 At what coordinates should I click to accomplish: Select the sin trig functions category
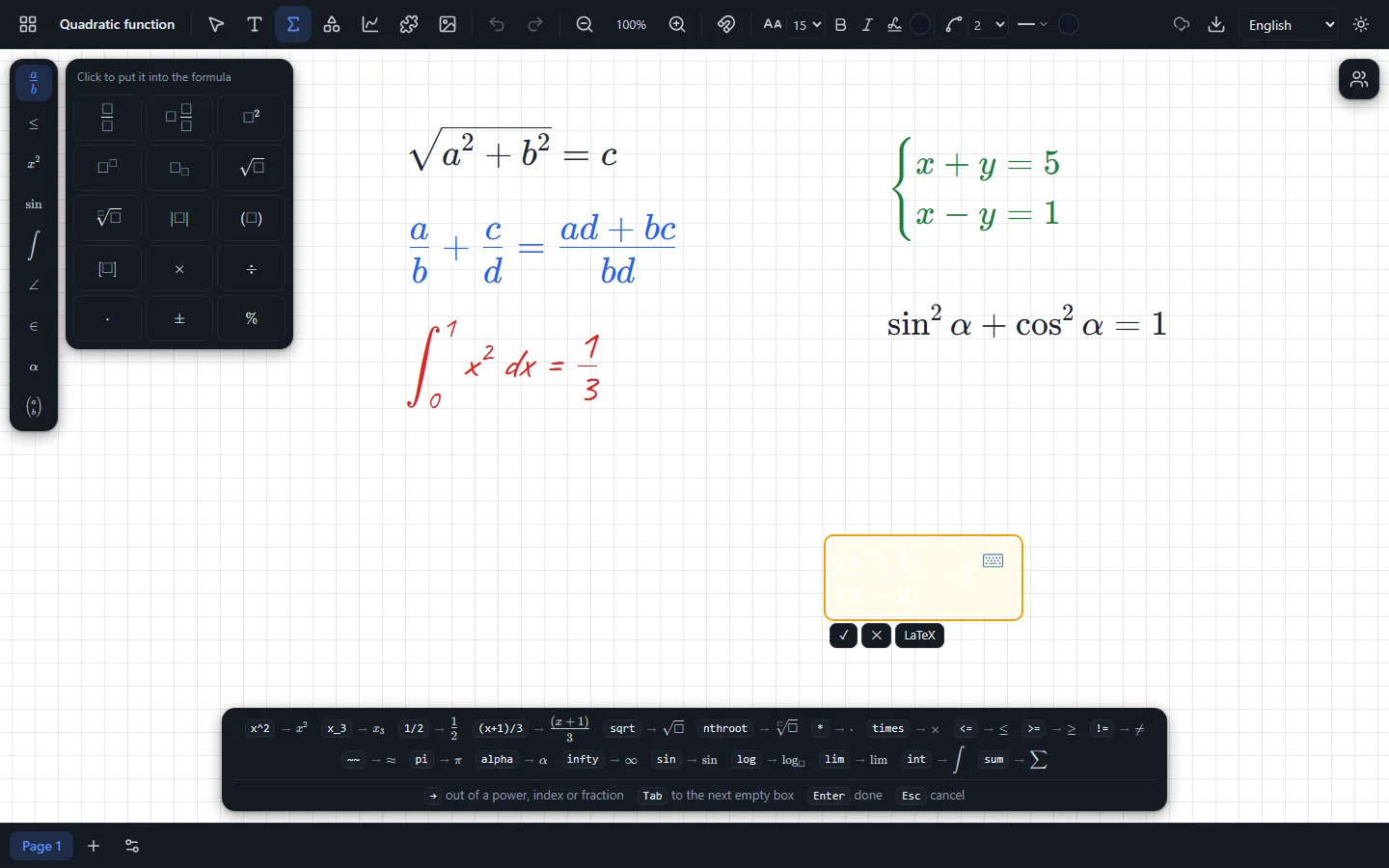click(x=34, y=204)
